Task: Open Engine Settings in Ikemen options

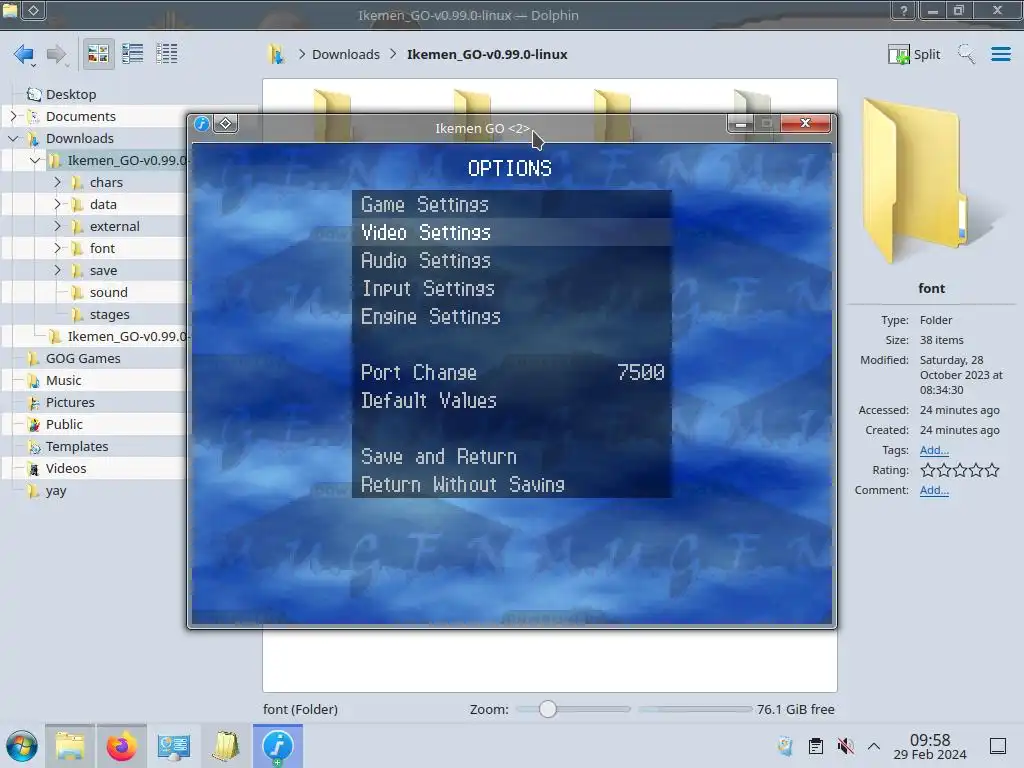Action: click(x=511, y=317)
